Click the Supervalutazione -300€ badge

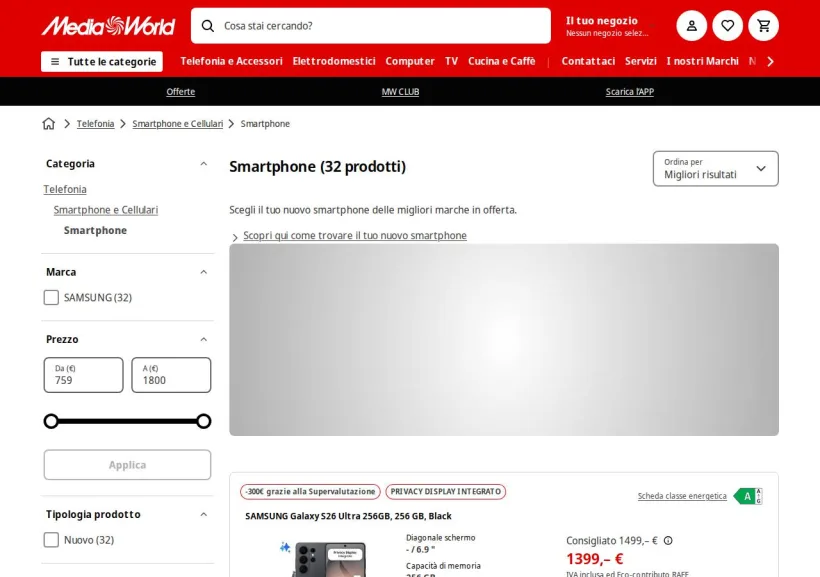pyautogui.click(x=310, y=492)
